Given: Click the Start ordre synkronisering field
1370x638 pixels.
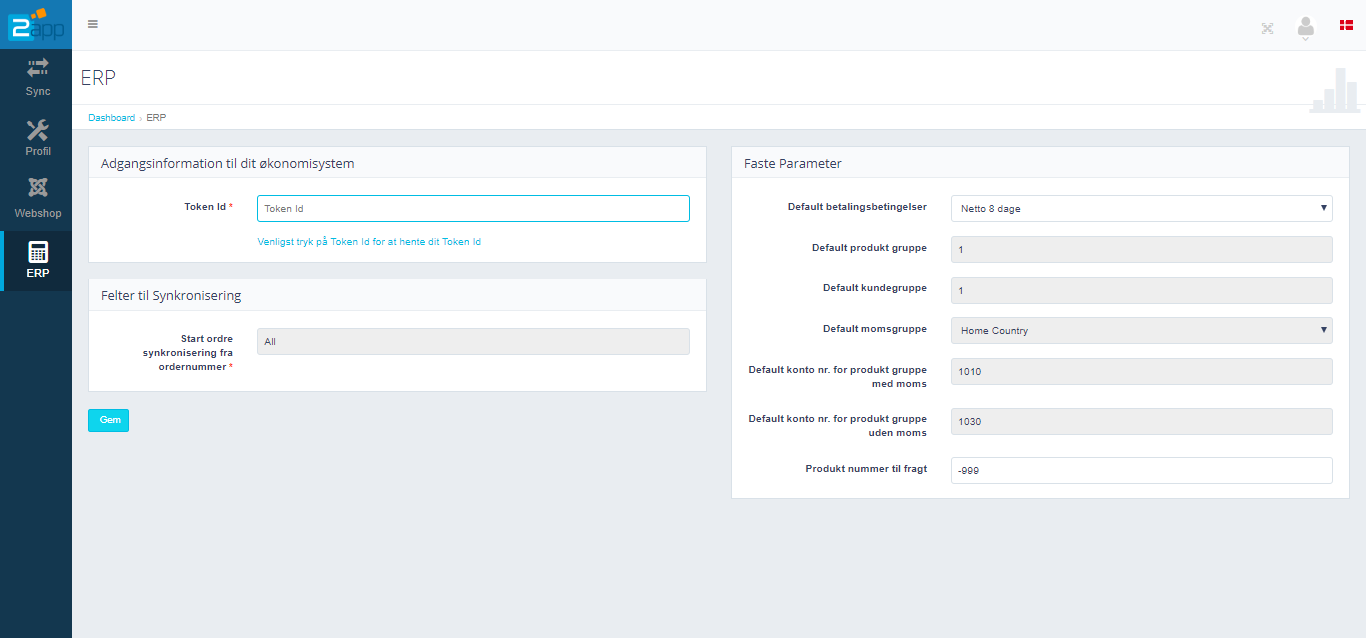Looking at the screenshot, I should [x=473, y=342].
